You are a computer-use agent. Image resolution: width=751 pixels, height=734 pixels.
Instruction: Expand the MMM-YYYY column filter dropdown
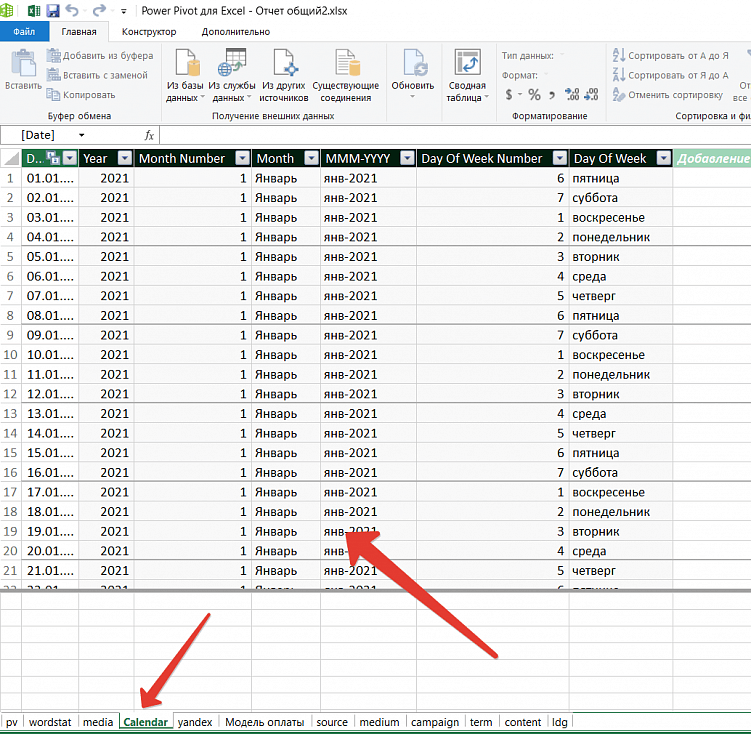pos(407,158)
